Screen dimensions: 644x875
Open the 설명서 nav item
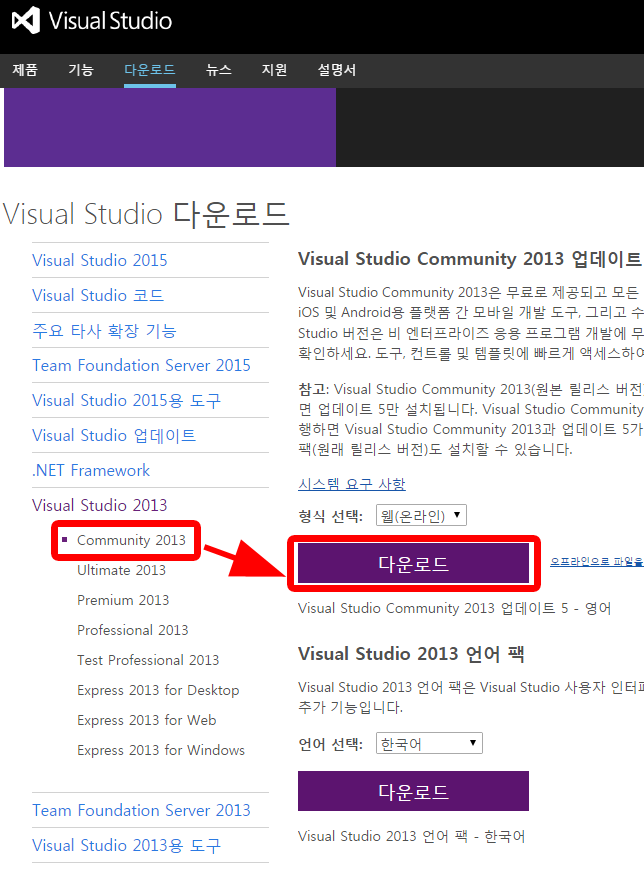(x=337, y=70)
